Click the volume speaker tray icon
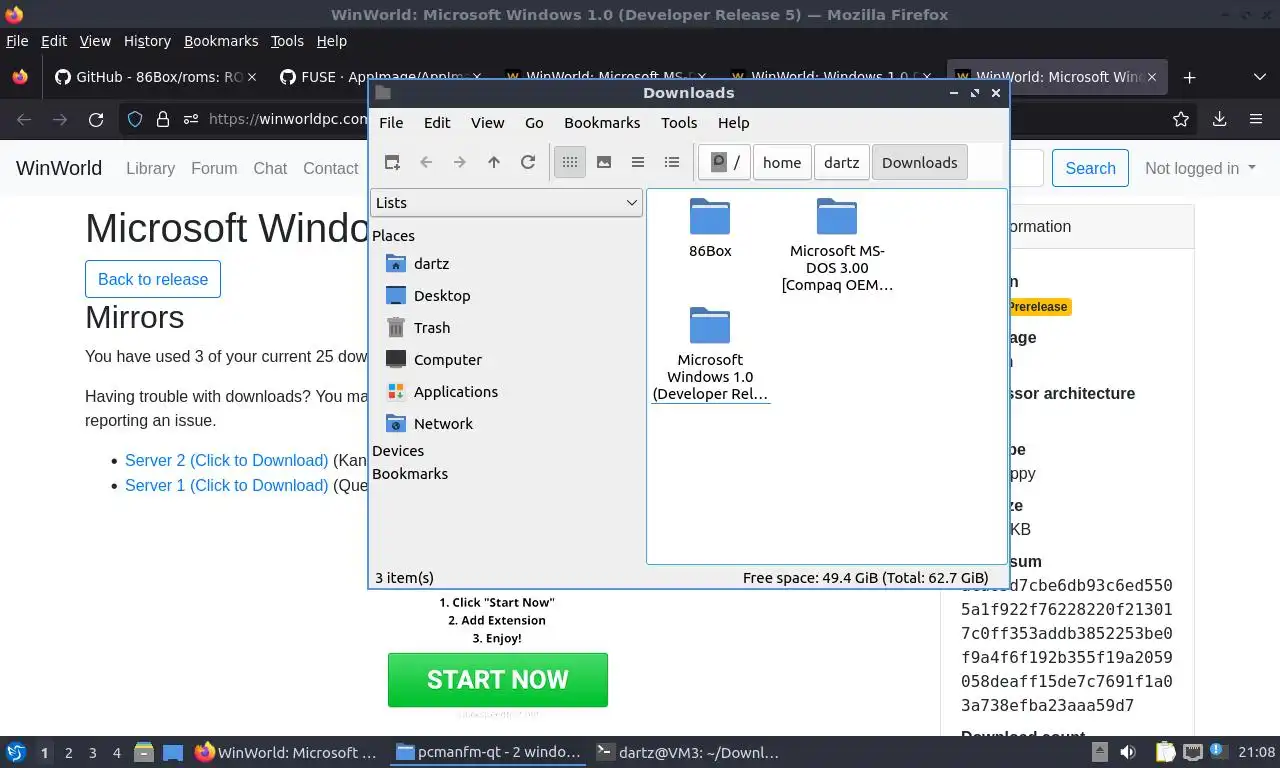The image size is (1280, 768). 1128,752
